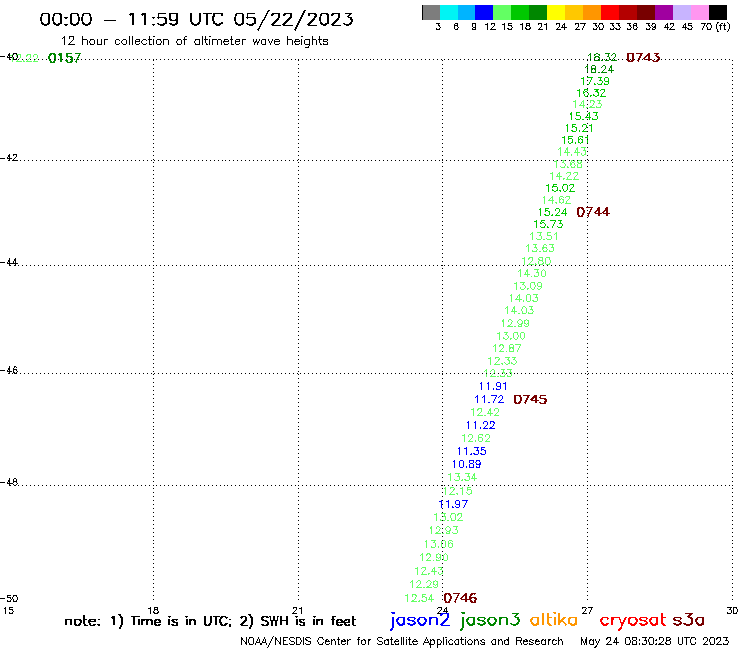Click the pink swatch in the color scale
740x650 pixels.
coord(699,12)
